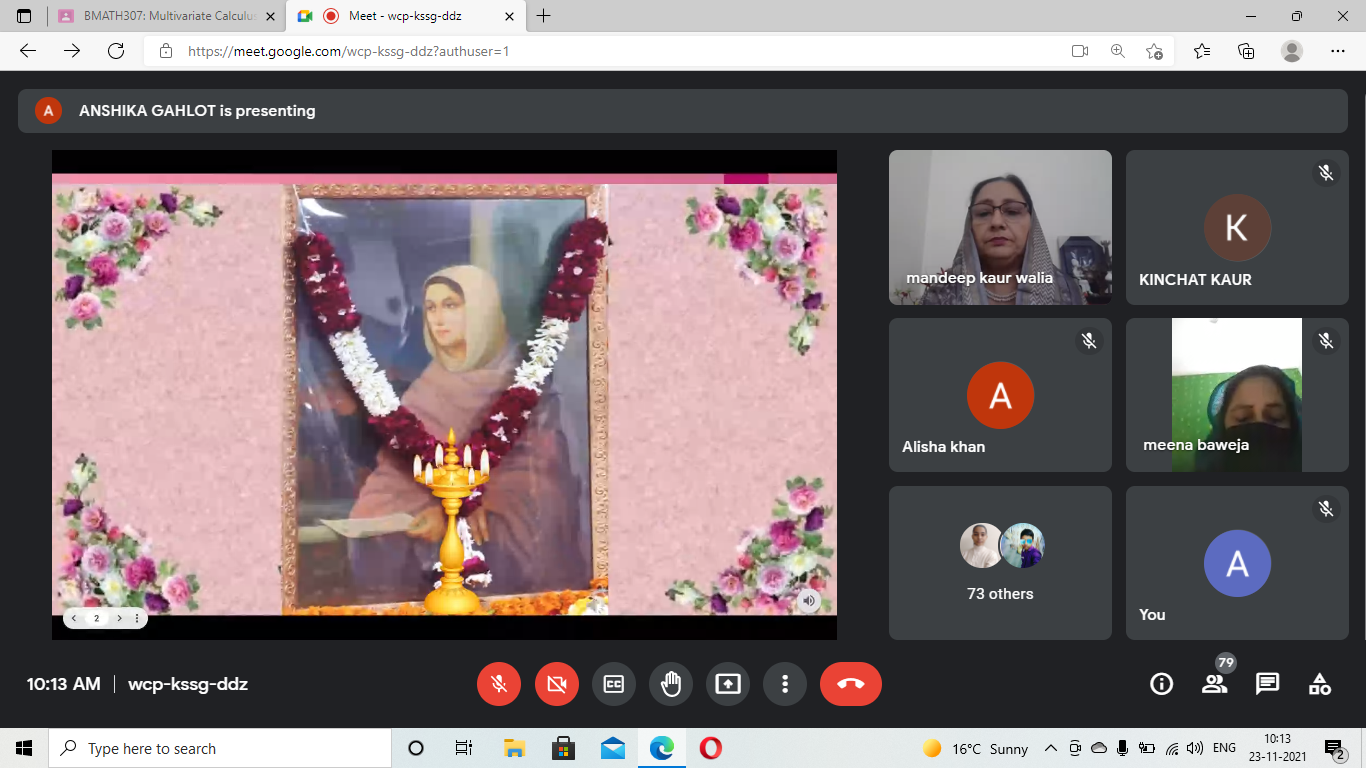Raise hand in the meeting

pos(671,684)
